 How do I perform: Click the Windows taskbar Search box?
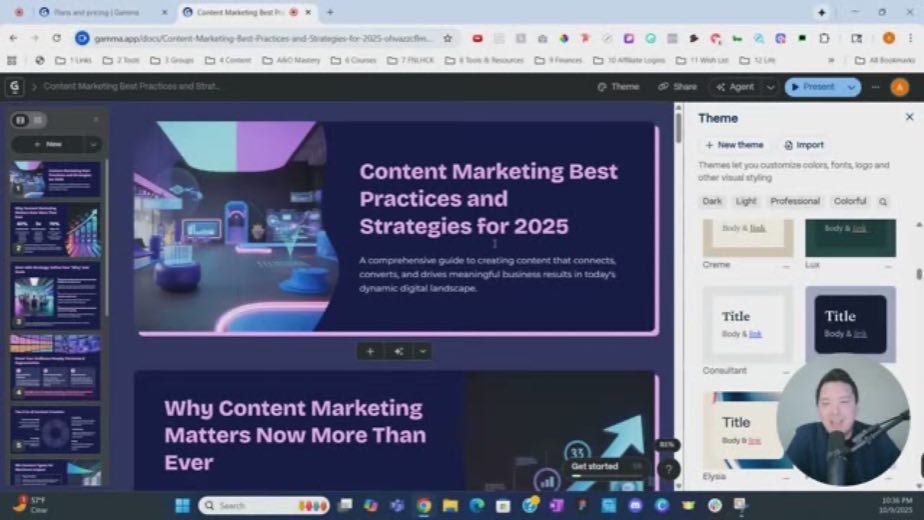click(263, 506)
